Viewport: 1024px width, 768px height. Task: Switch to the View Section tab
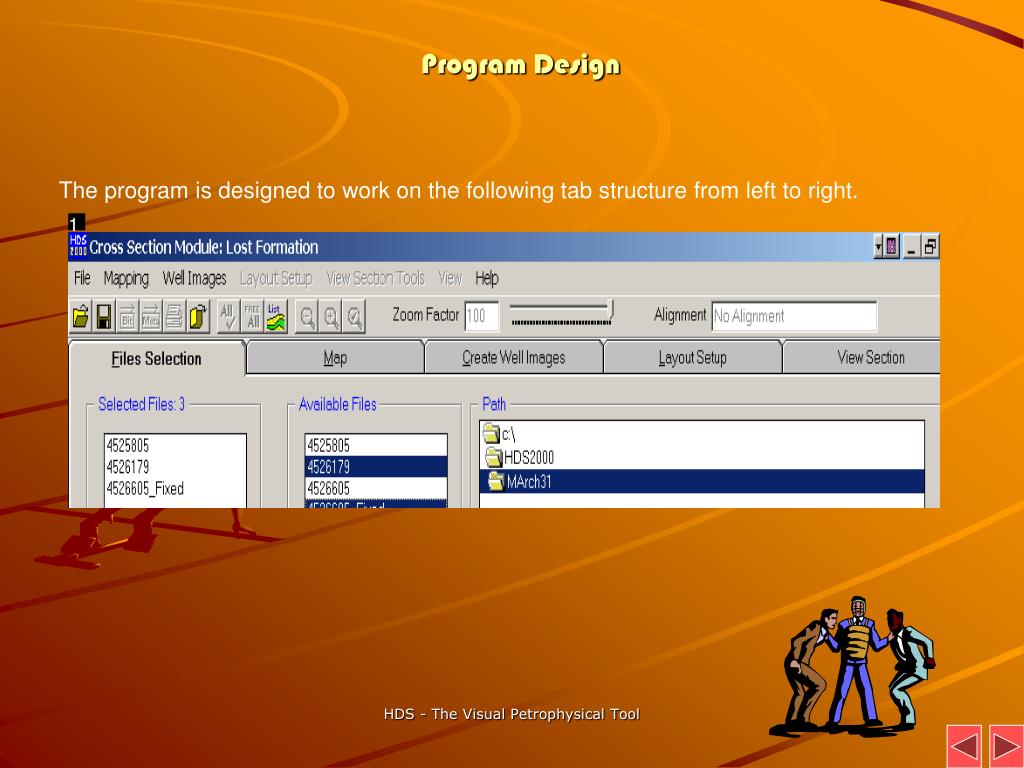pyautogui.click(x=862, y=357)
